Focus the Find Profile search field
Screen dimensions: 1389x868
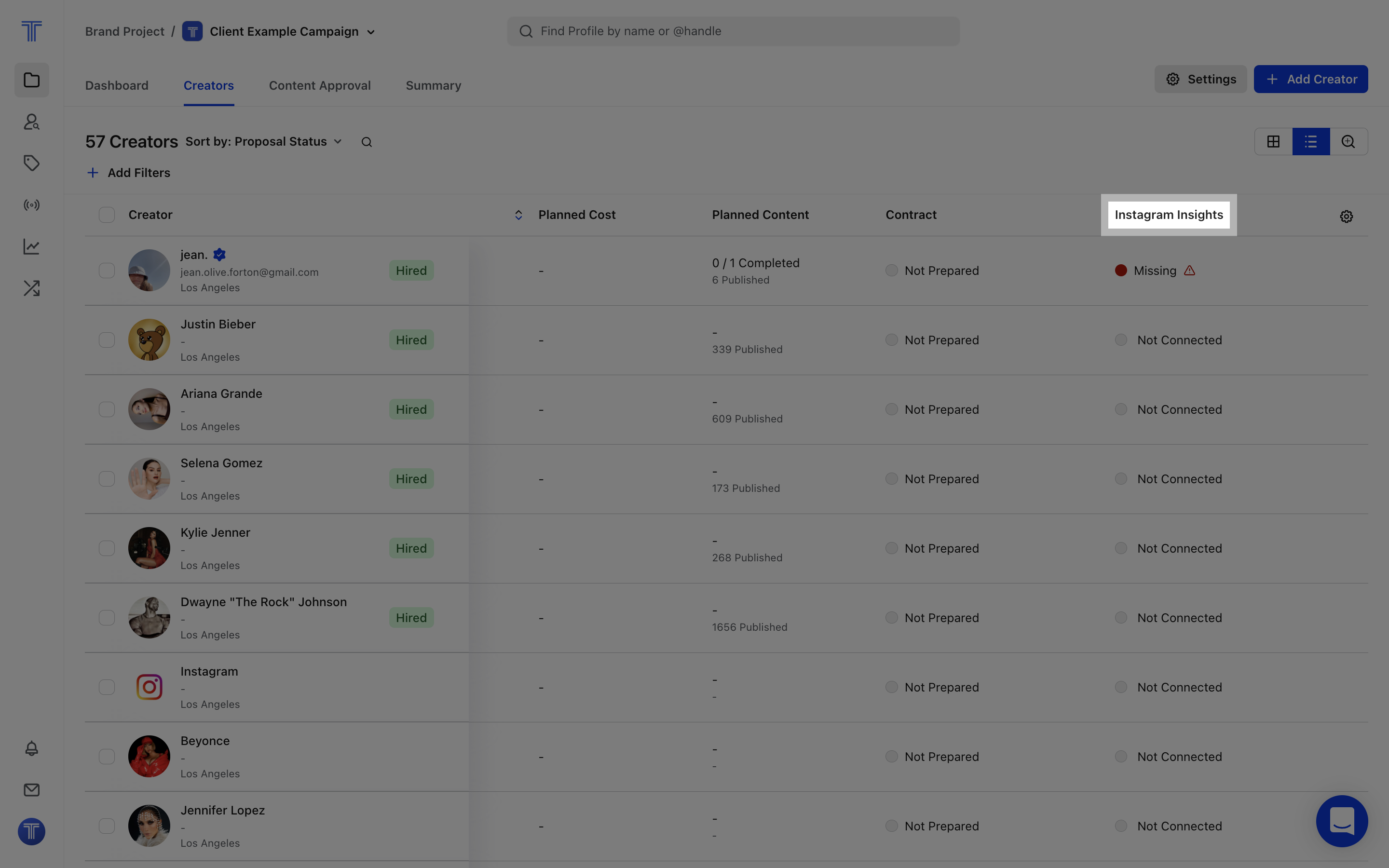pyautogui.click(x=733, y=31)
